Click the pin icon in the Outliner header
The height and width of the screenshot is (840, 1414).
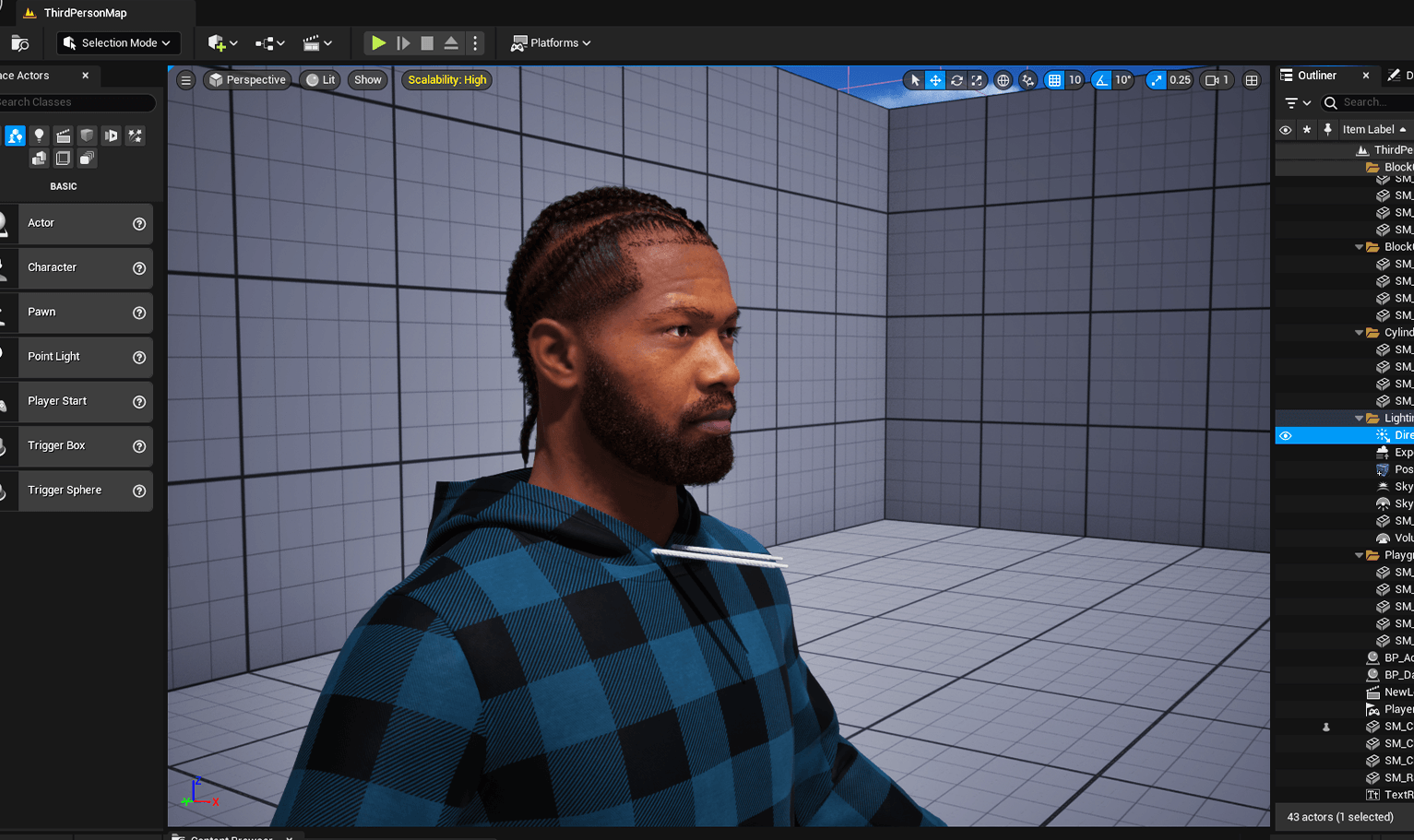1326,130
